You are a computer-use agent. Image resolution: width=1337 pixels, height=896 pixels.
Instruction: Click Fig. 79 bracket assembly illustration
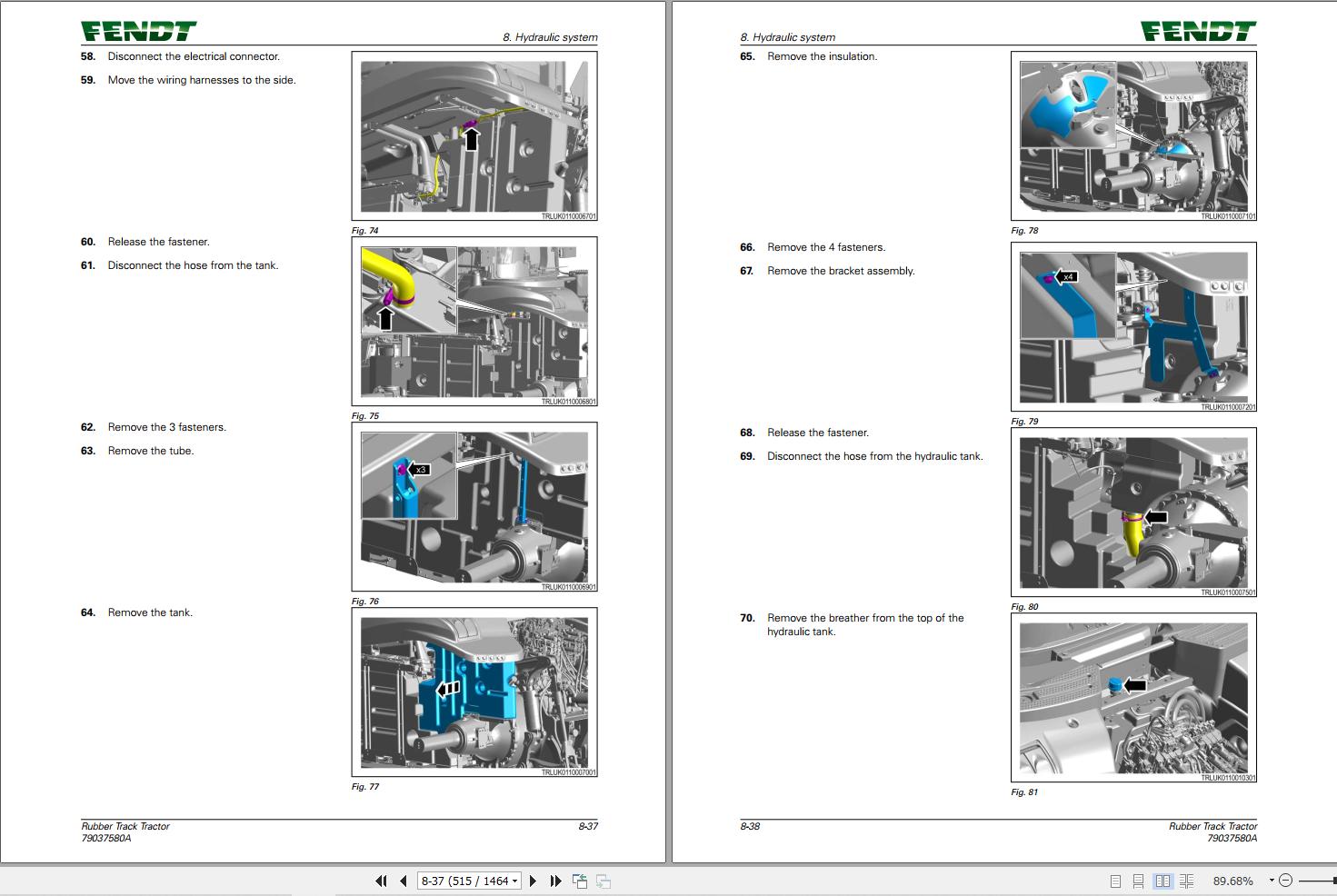[x=1133, y=326]
